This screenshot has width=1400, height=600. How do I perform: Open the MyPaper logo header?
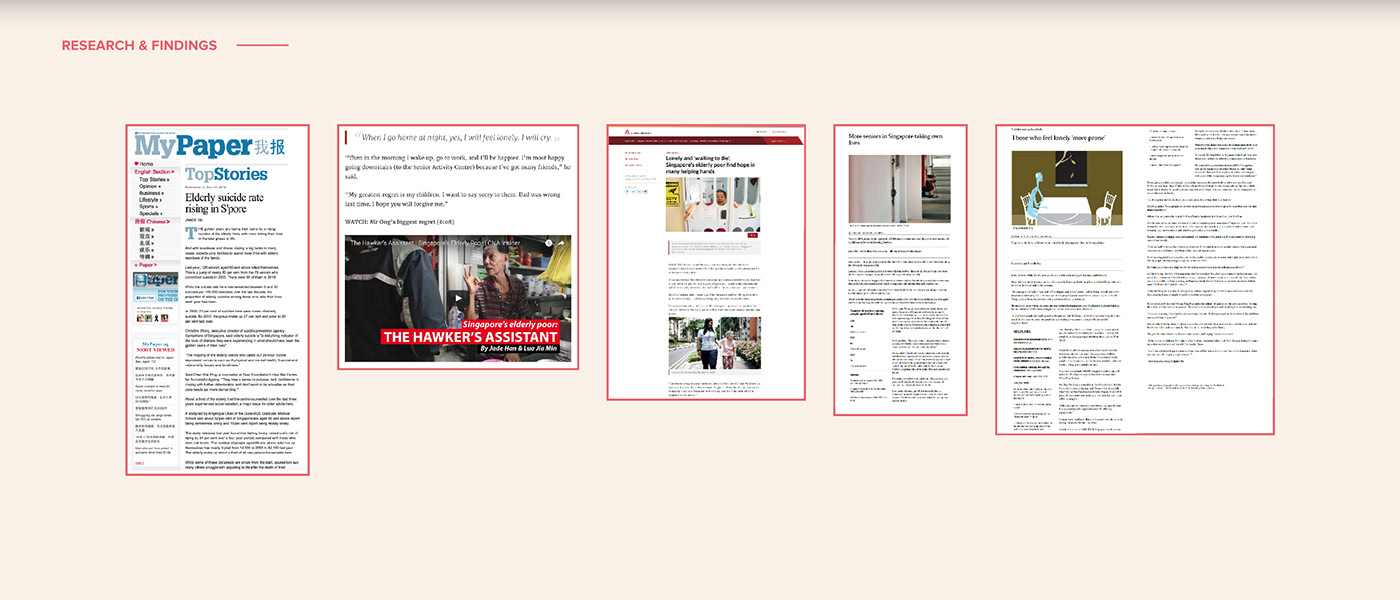pyautogui.click(x=211, y=147)
